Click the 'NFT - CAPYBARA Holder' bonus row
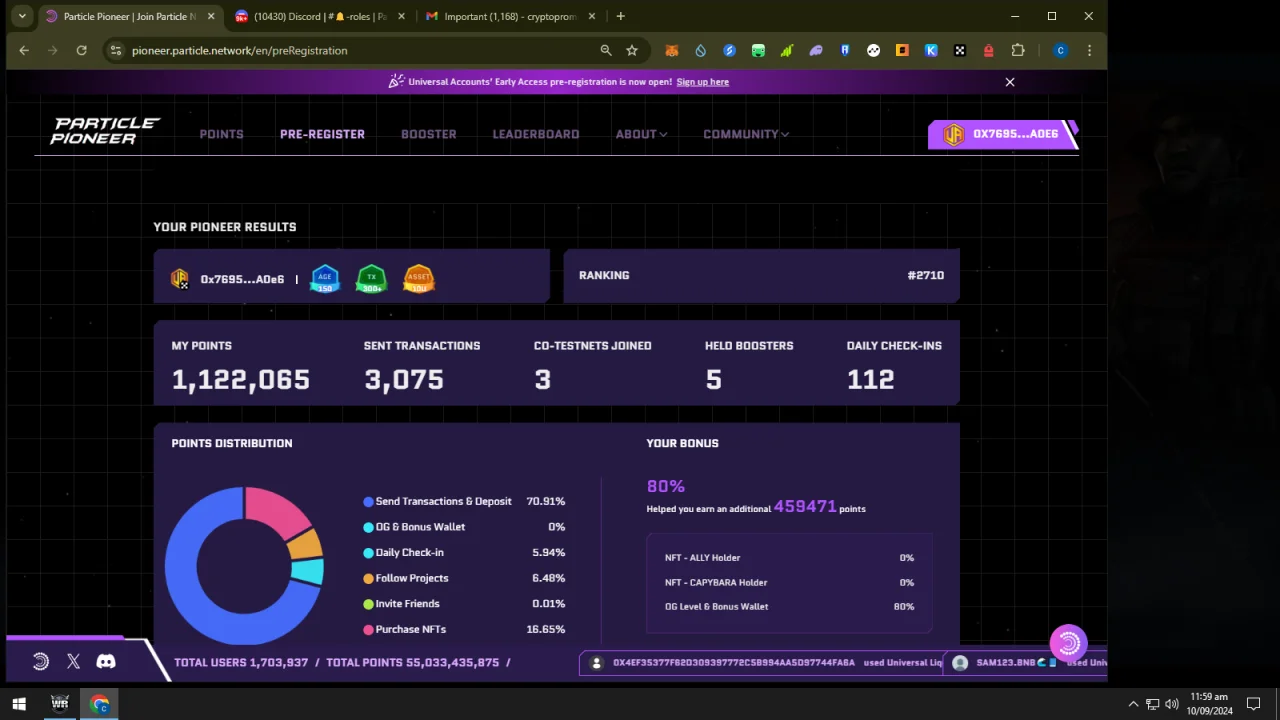The width and height of the screenshot is (1280, 720). [789, 582]
